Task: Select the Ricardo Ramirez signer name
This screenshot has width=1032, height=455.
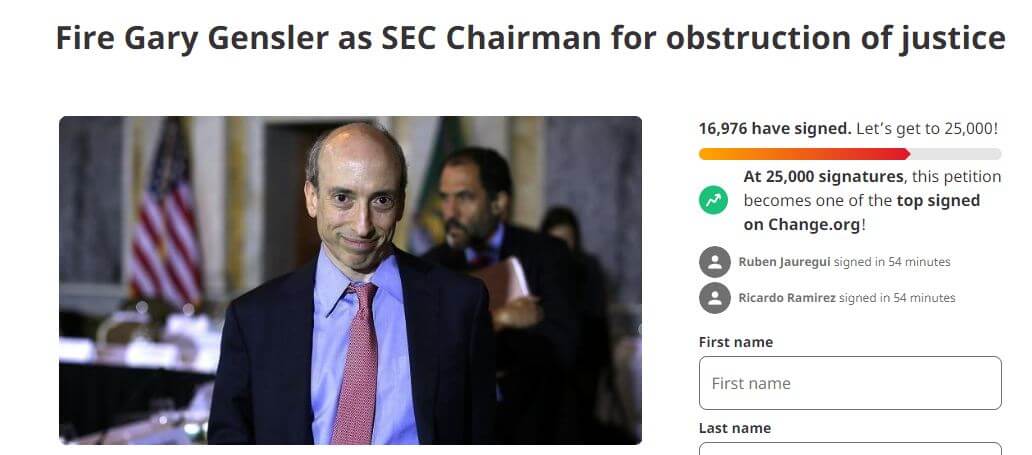Action: point(787,298)
